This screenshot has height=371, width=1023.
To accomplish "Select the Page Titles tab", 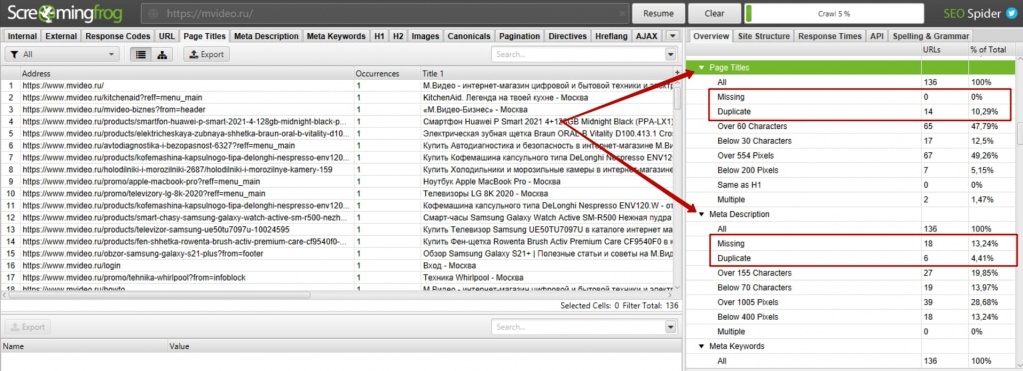I will click(x=204, y=37).
